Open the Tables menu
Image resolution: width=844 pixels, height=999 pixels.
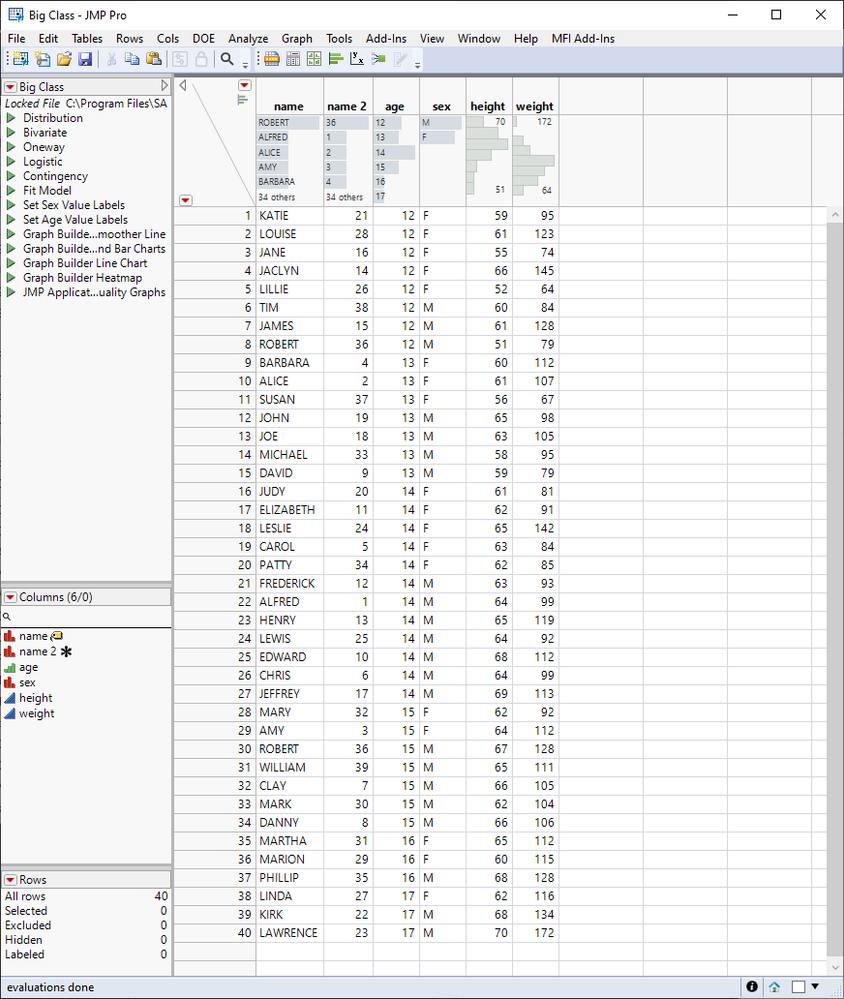(87, 38)
